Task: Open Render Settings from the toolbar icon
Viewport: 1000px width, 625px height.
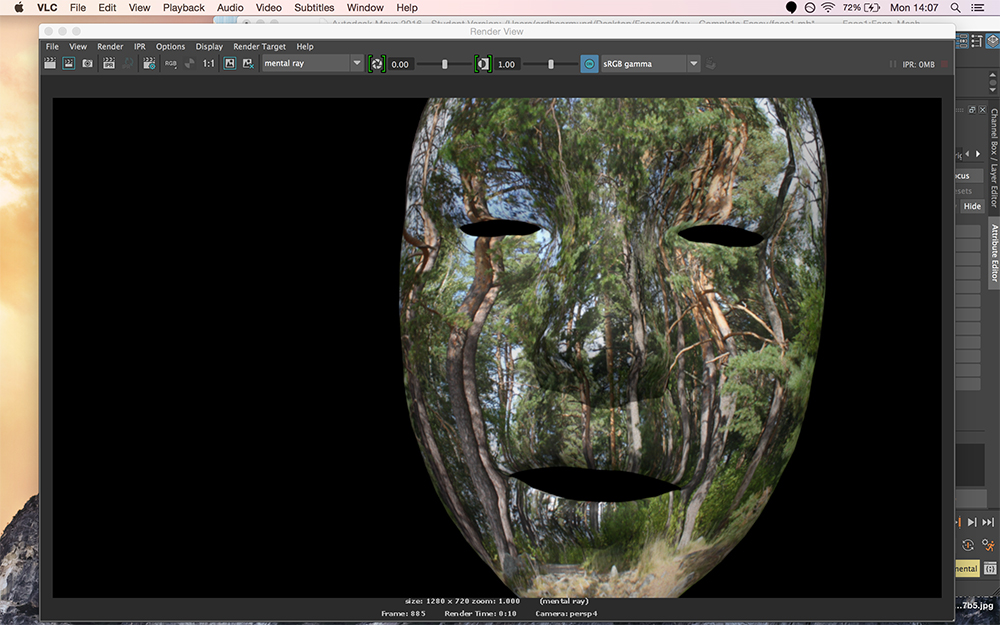Action: 149,63
